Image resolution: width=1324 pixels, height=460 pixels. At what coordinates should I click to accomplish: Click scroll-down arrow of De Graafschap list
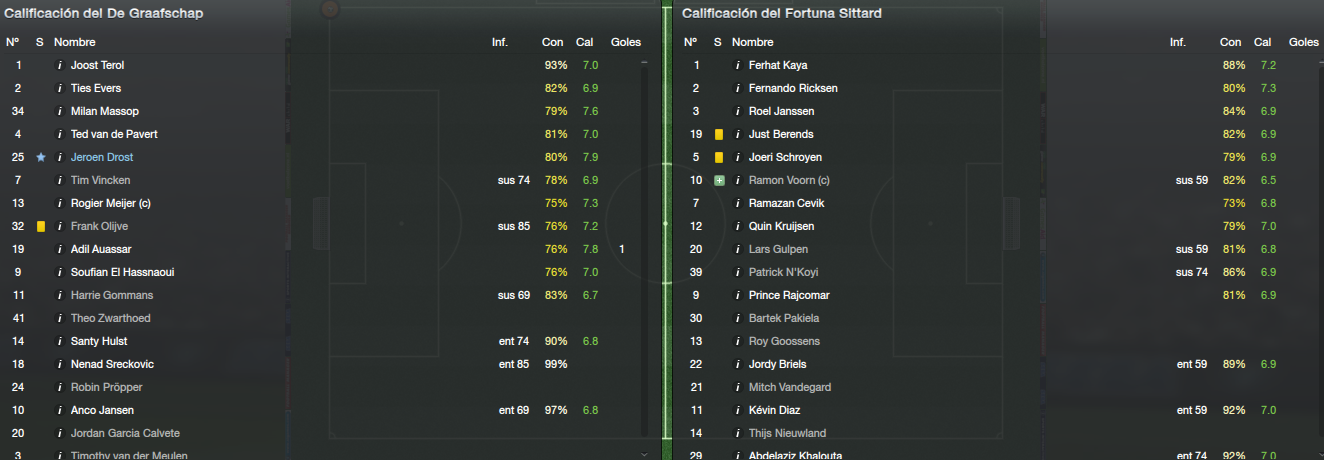click(x=645, y=454)
